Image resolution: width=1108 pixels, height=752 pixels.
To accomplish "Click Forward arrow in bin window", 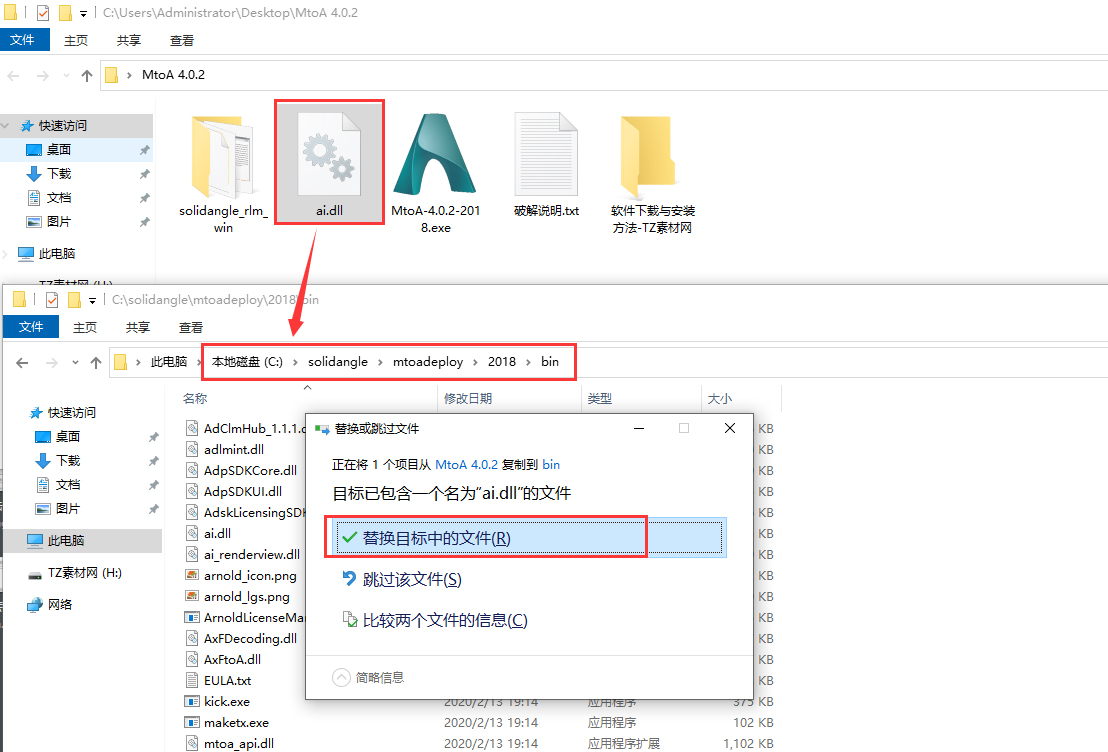I will [x=52, y=363].
